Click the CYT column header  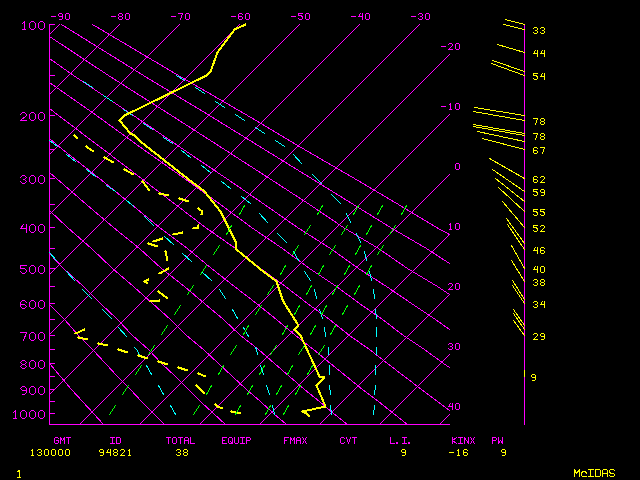tap(348, 440)
